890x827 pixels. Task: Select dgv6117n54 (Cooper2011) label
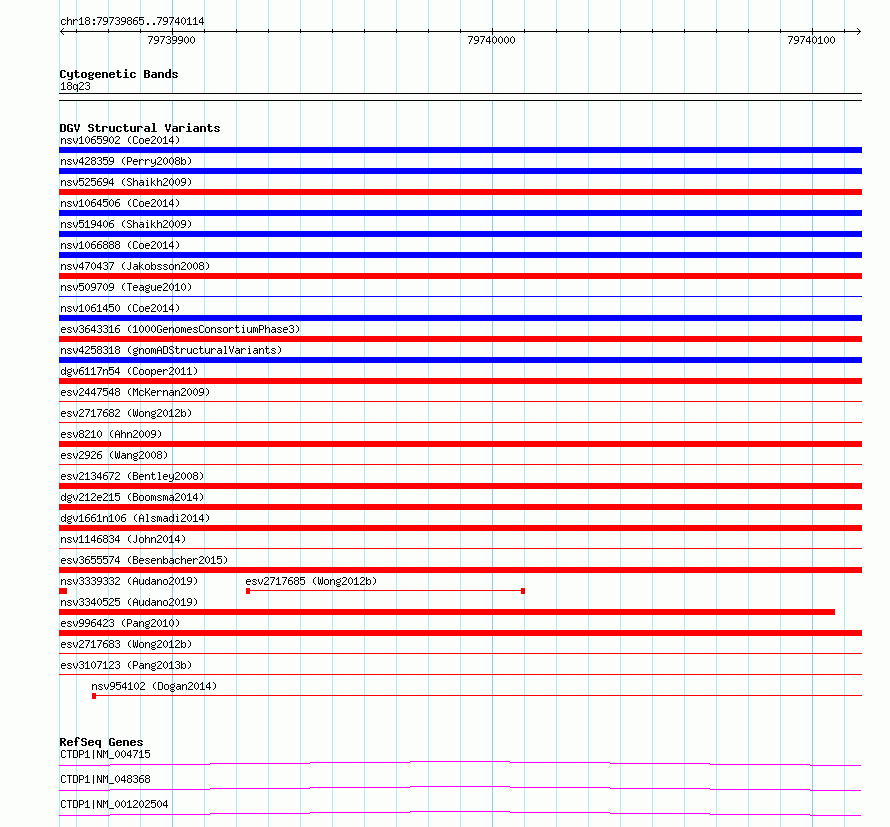click(129, 371)
